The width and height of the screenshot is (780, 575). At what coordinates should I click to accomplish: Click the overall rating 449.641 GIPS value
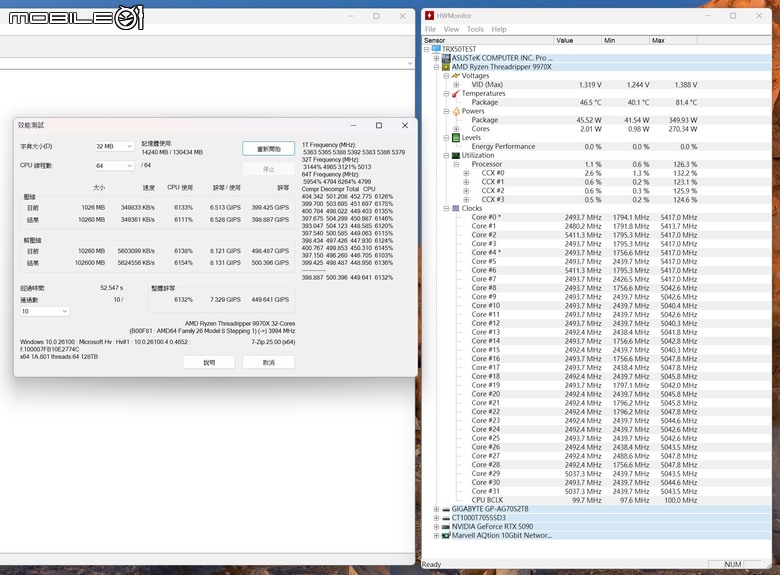(270, 299)
